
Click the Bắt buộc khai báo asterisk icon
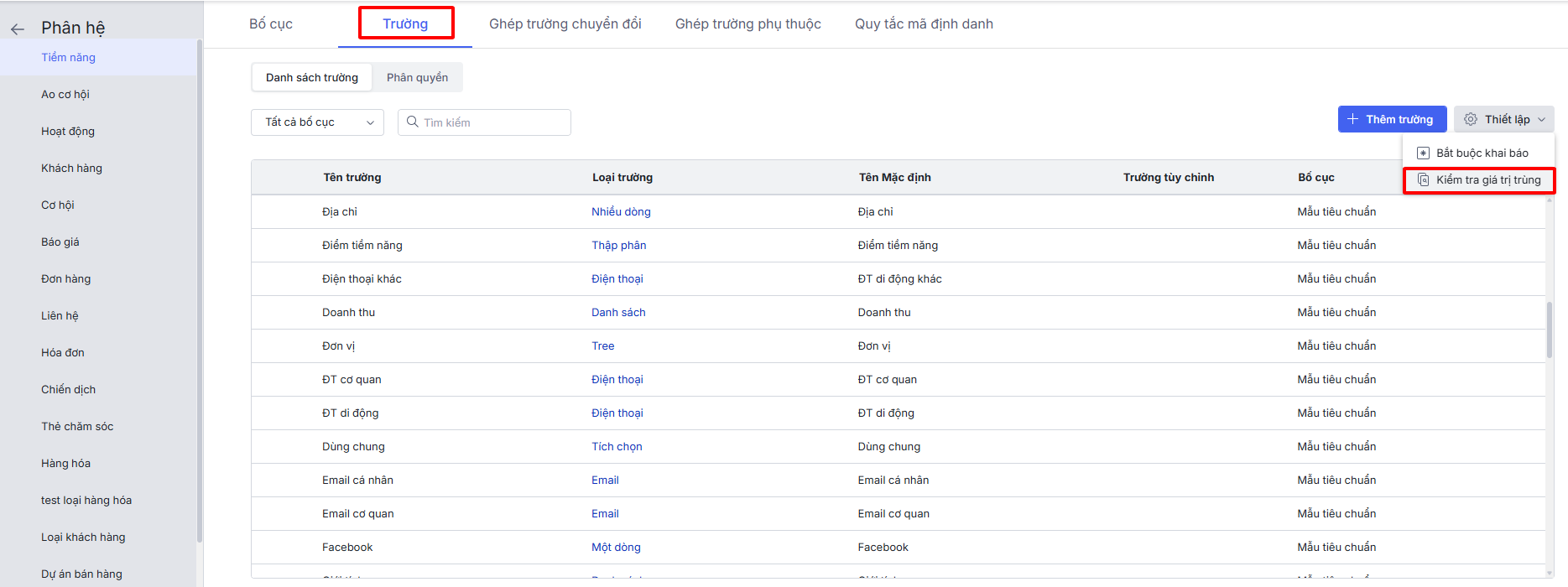pos(1423,153)
